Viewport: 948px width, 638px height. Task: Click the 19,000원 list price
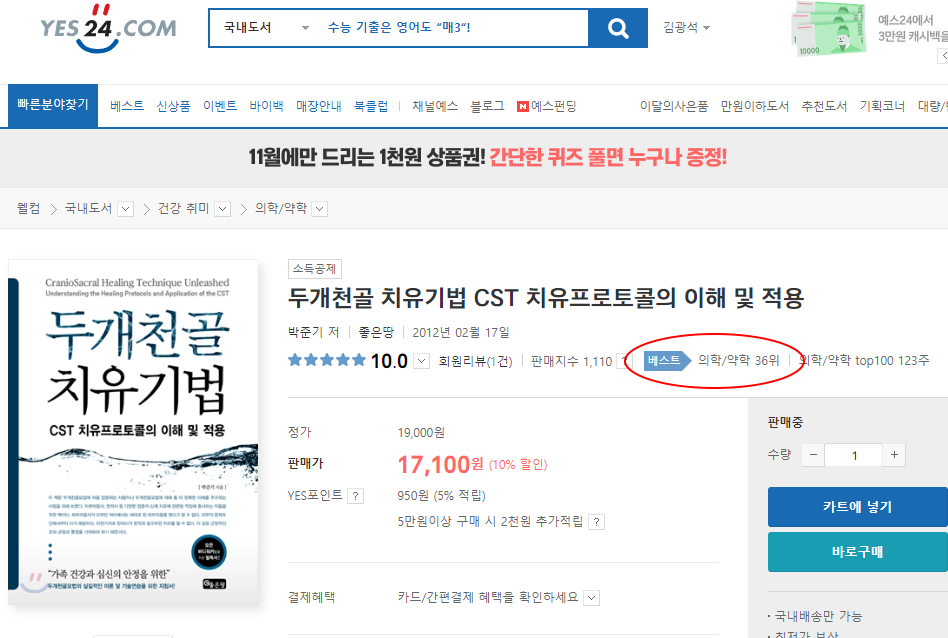[x=421, y=433]
